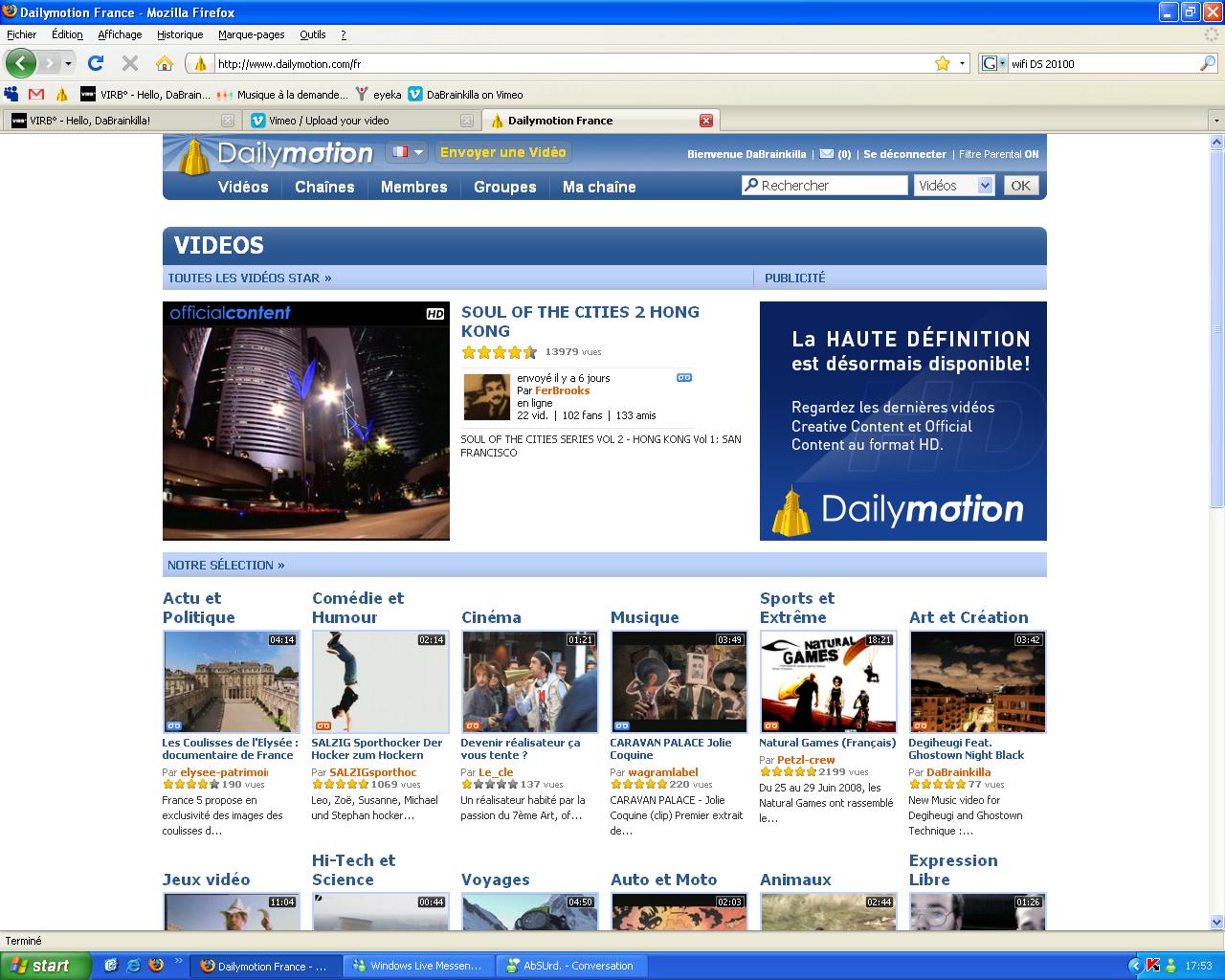Play the Hong Kong featured video thumbnail

pyautogui.click(x=306, y=421)
